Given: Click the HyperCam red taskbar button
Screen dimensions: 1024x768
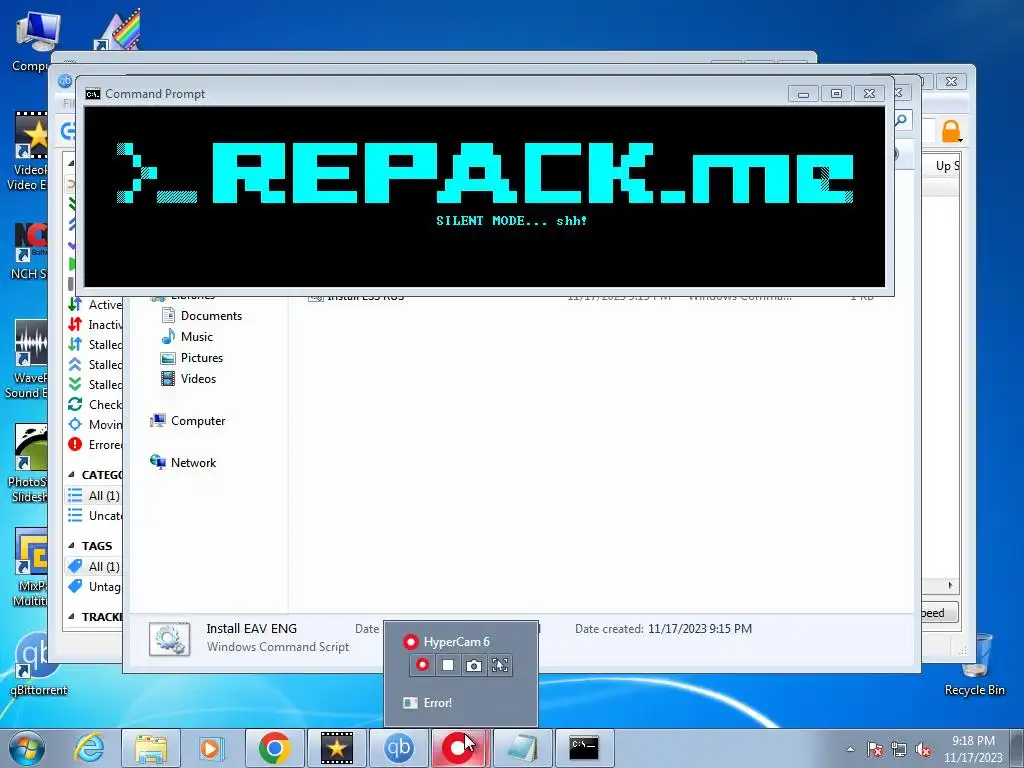Looking at the screenshot, I should (x=459, y=748).
